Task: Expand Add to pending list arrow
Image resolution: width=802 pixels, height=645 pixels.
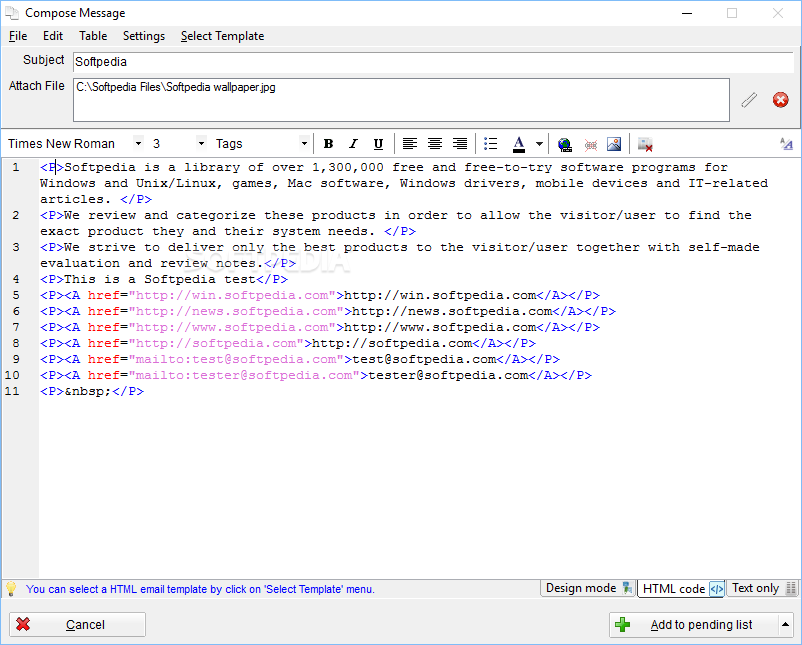Action: 785,625
